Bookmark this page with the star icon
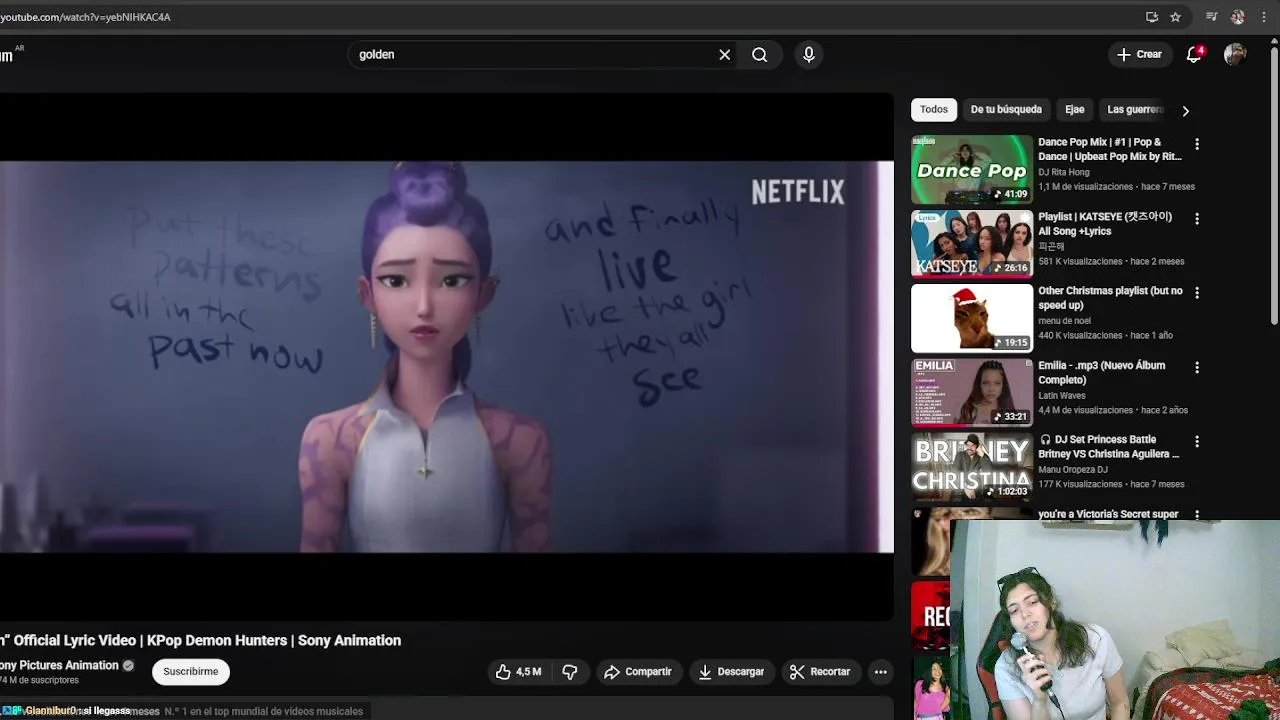This screenshot has width=1280, height=720. pos(1176,17)
